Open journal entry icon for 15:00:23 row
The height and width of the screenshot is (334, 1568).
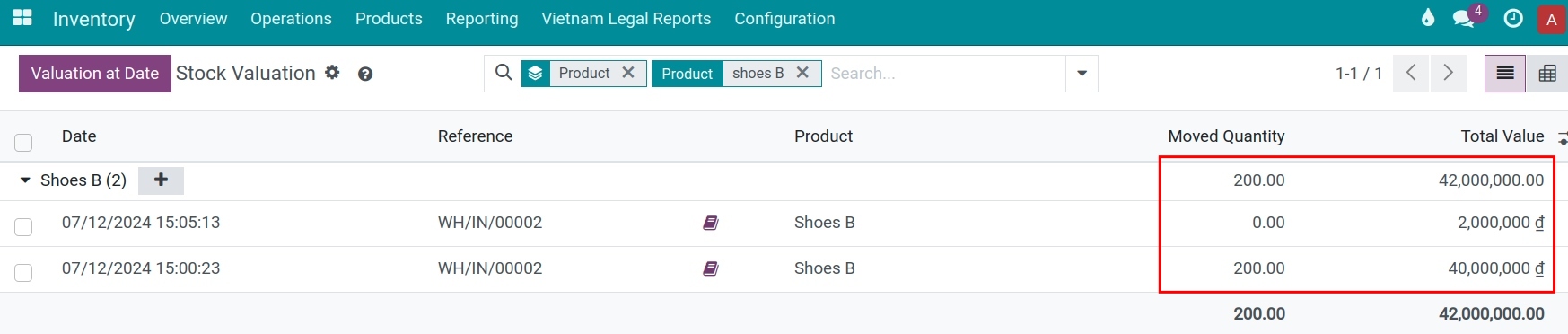click(711, 268)
